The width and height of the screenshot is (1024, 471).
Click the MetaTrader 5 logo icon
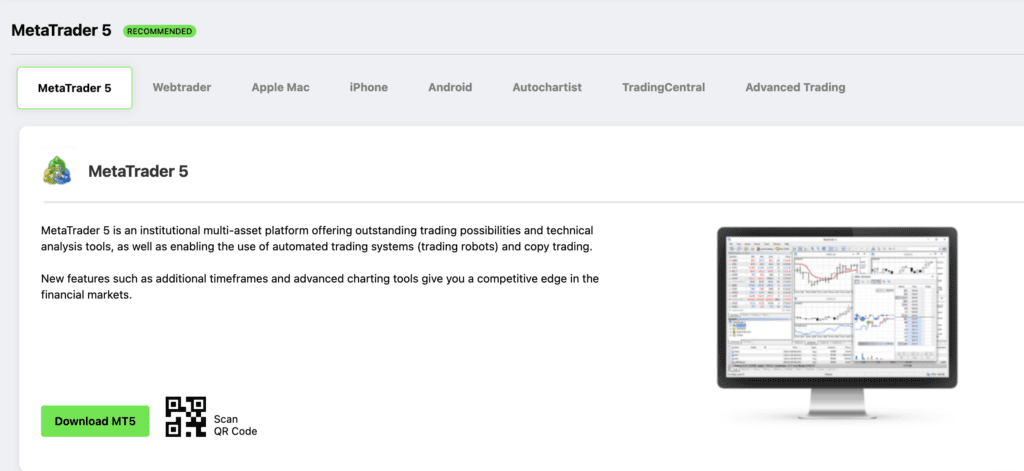[x=57, y=171]
